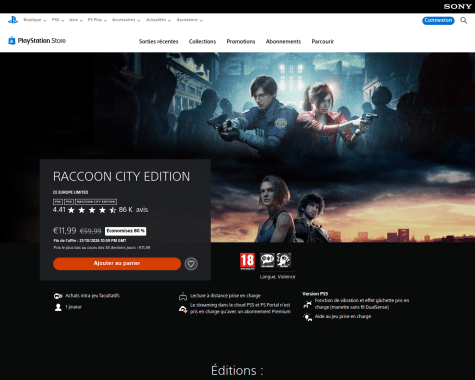475x380 pixels.
Task: Click the single player person icon
Action: tap(58, 307)
